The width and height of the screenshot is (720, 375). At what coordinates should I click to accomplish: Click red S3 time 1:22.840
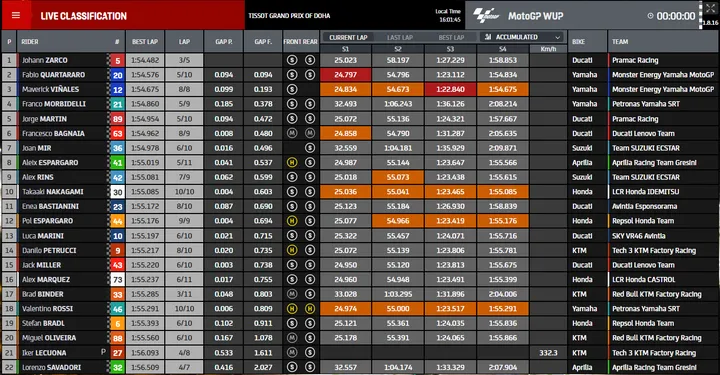point(450,90)
